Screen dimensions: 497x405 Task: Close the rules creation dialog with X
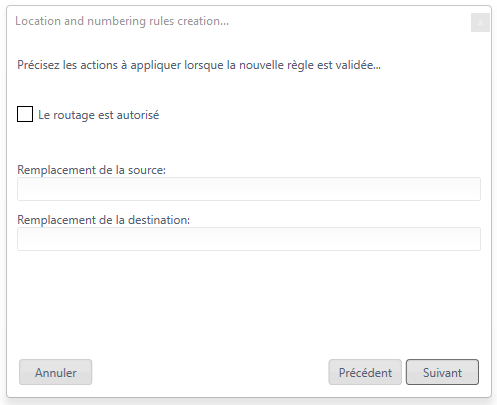pyautogui.click(x=480, y=23)
